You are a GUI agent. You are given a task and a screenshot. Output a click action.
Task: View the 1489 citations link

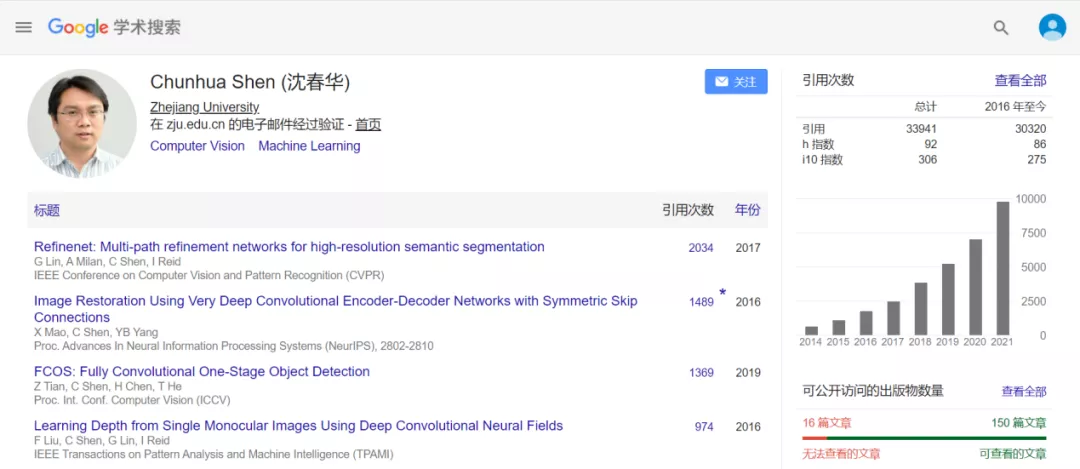701,302
